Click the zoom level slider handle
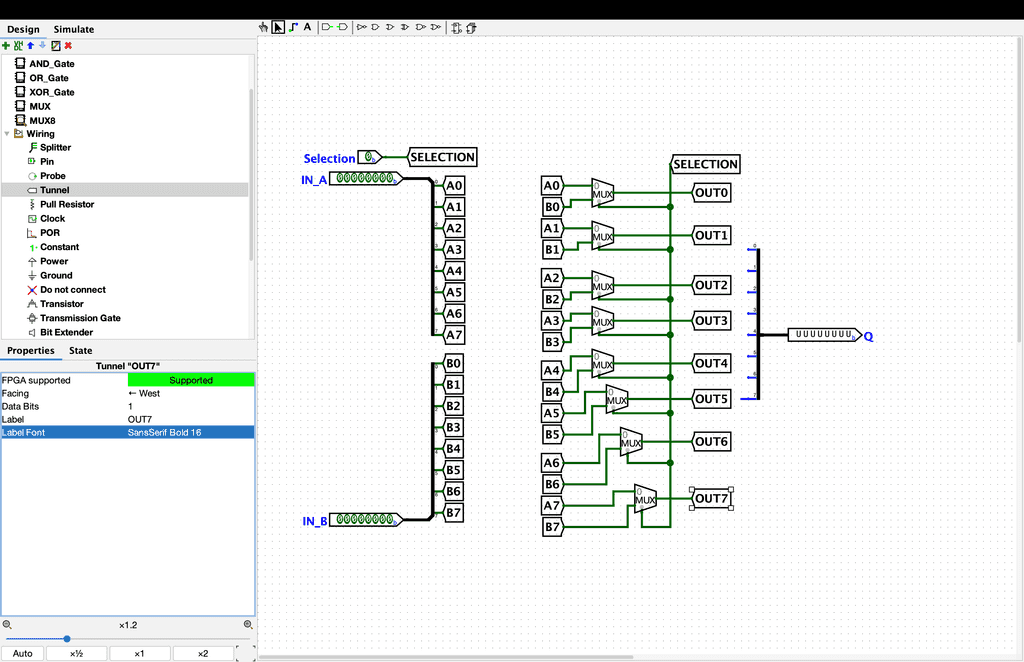The width and height of the screenshot is (1024, 662). (67, 639)
